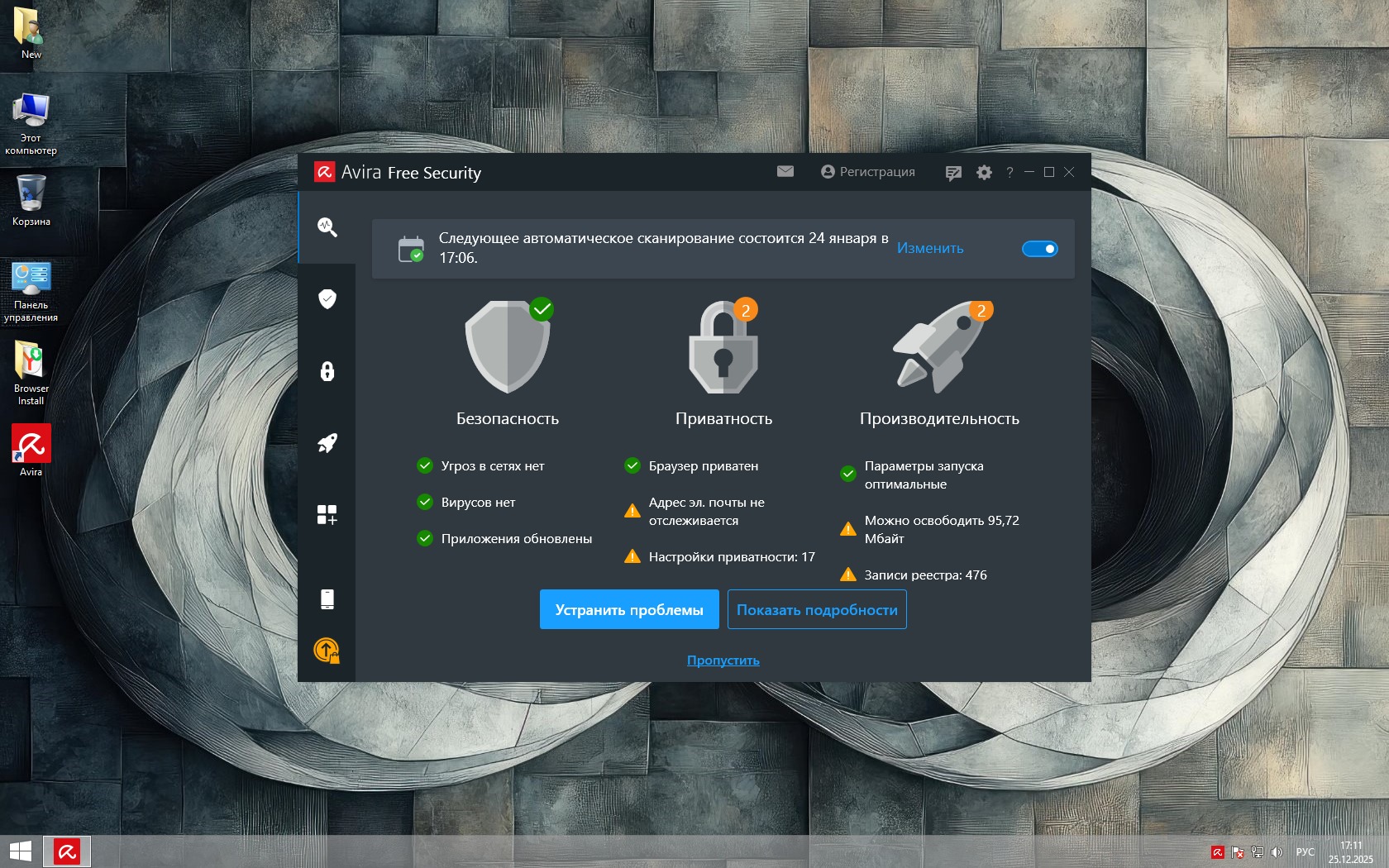Open the mobile device sidebar icon
Screen dimensions: 1389x868
coord(327,599)
